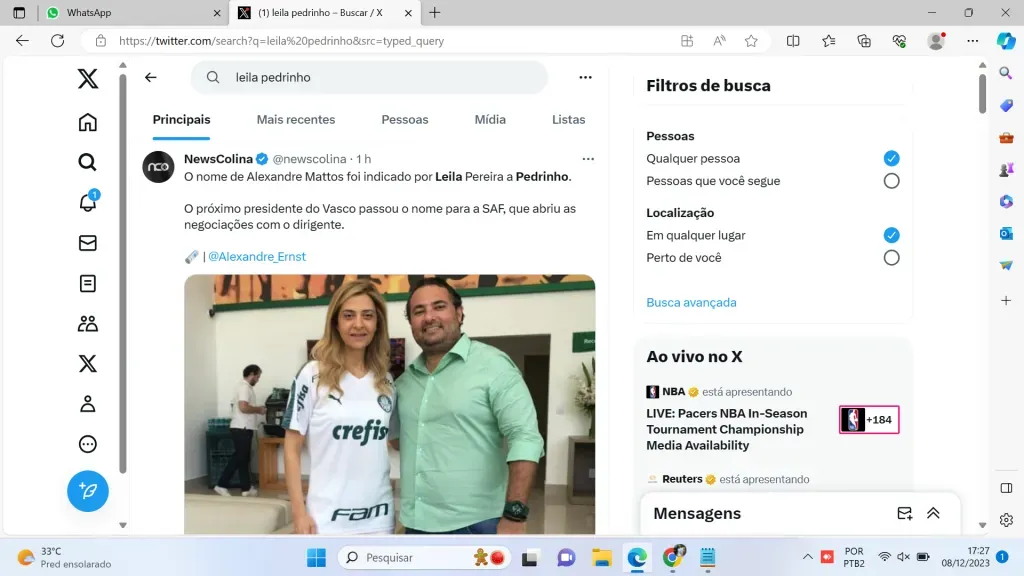Open the X Home icon in sidebar

pyautogui.click(x=88, y=122)
